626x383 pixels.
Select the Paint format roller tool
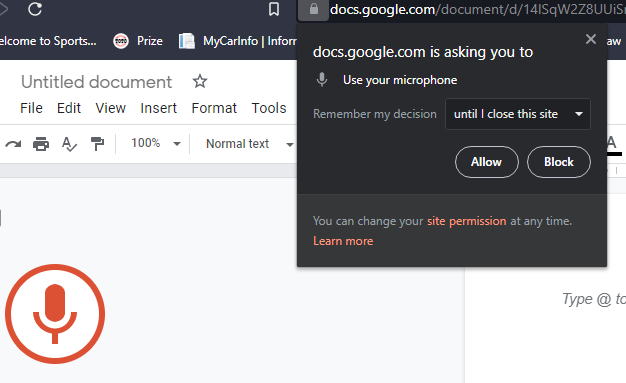97,144
